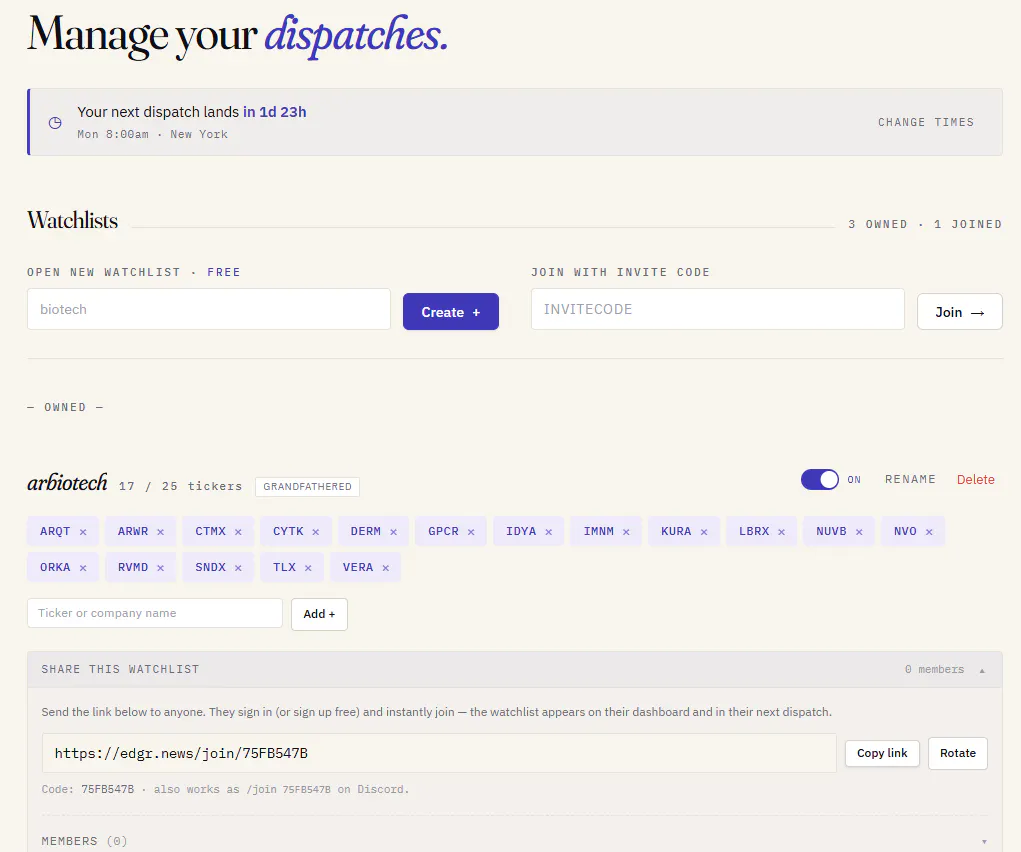Remove the IMNM ticker chip
The width and height of the screenshot is (1021, 852).
(x=626, y=532)
